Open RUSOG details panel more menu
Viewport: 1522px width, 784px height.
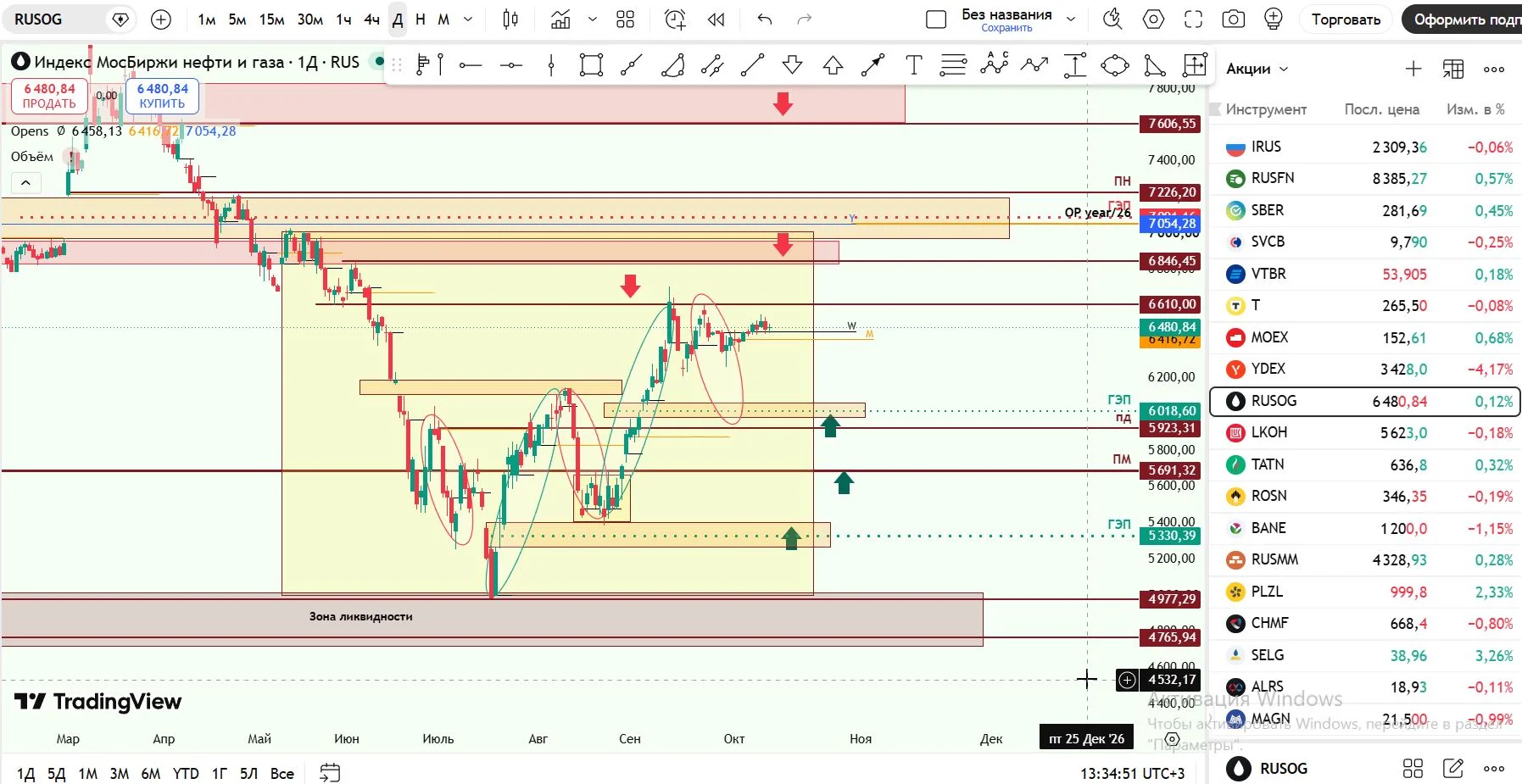point(1494,769)
